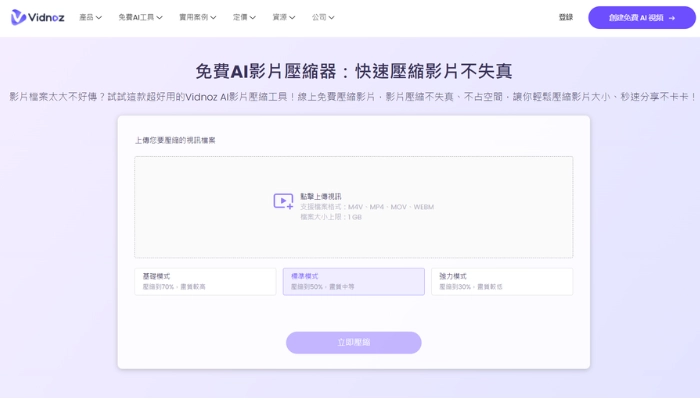Open the 公司 dropdown
Screen dimensions: 700x400
pos(323,17)
